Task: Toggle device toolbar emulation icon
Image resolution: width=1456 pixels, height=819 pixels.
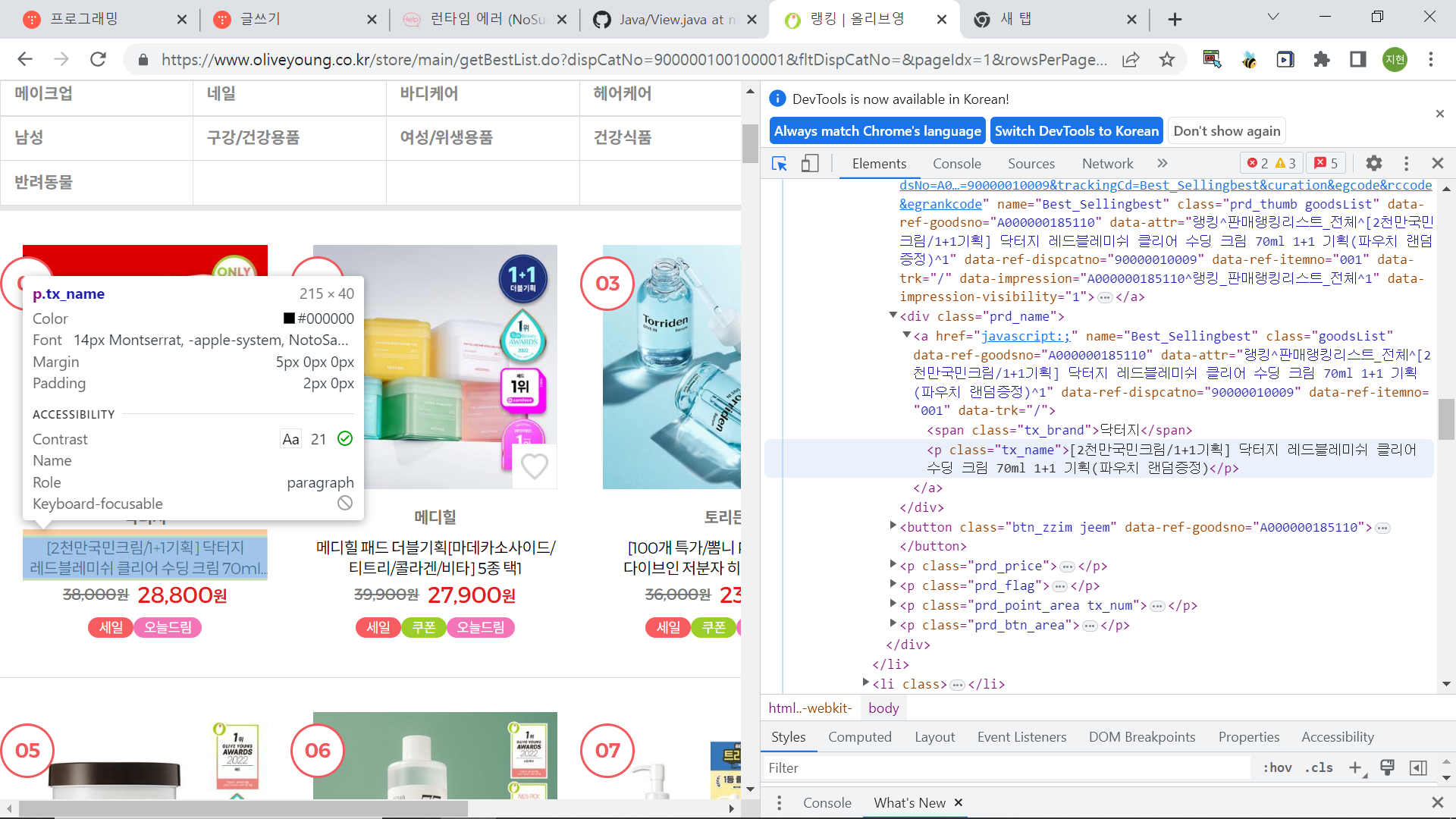Action: (x=810, y=163)
